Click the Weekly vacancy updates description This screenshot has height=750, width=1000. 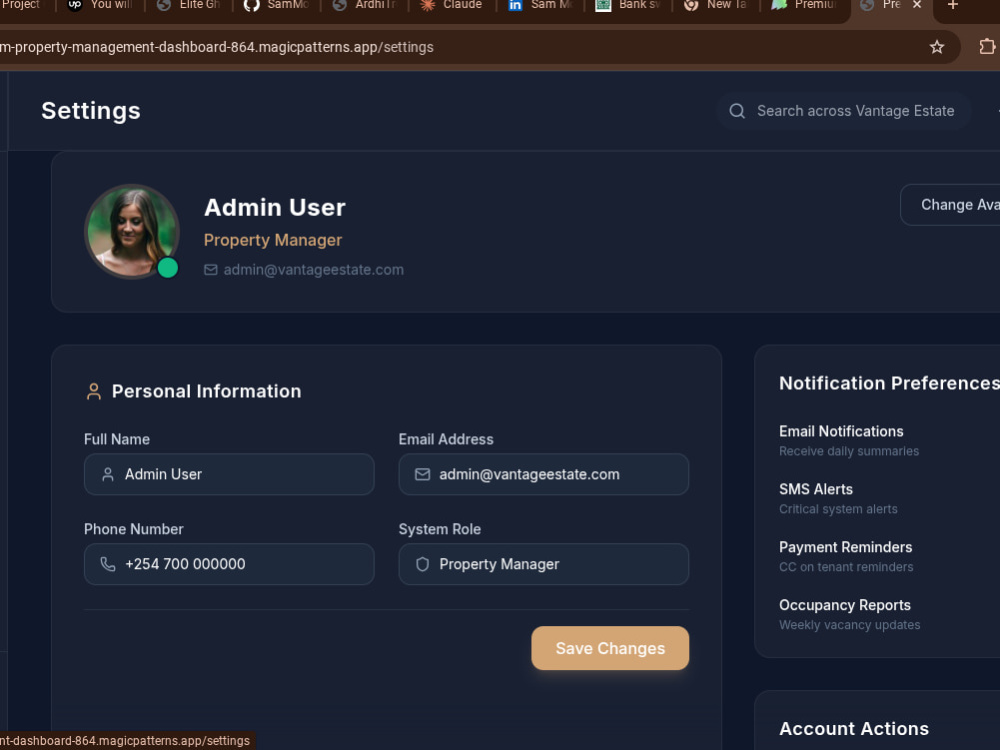(849, 625)
